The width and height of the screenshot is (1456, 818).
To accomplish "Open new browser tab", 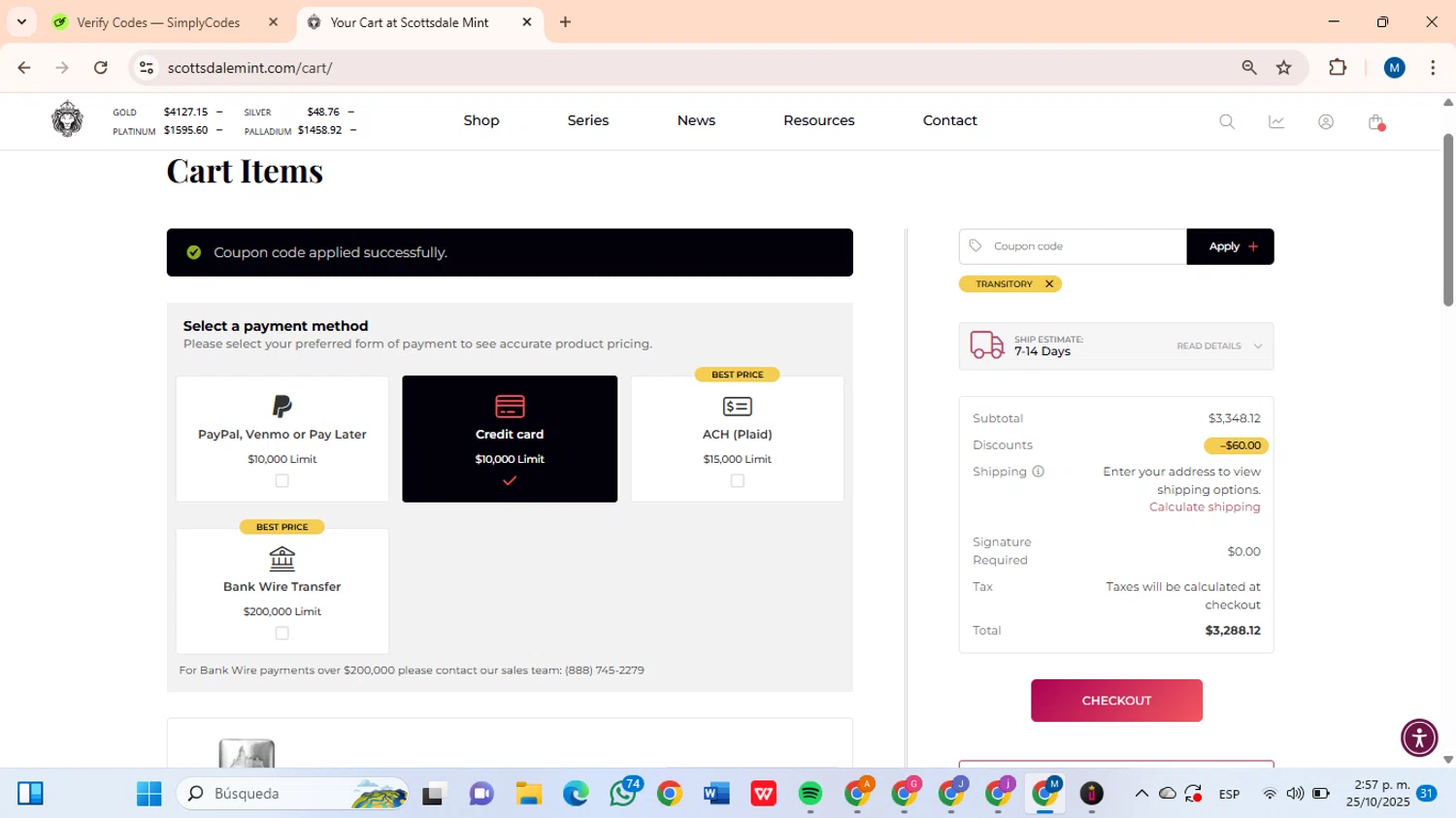I will (x=565, y=21).
